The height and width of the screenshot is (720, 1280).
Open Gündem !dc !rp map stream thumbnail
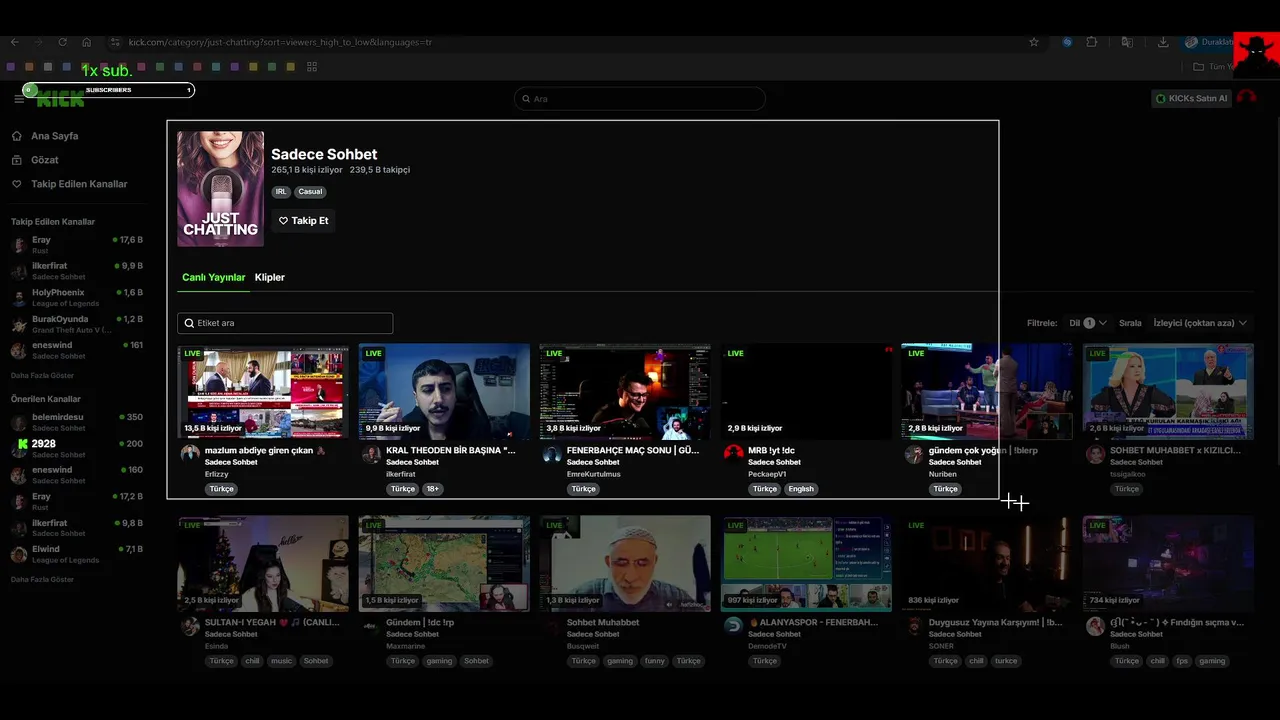pos(444,563)
